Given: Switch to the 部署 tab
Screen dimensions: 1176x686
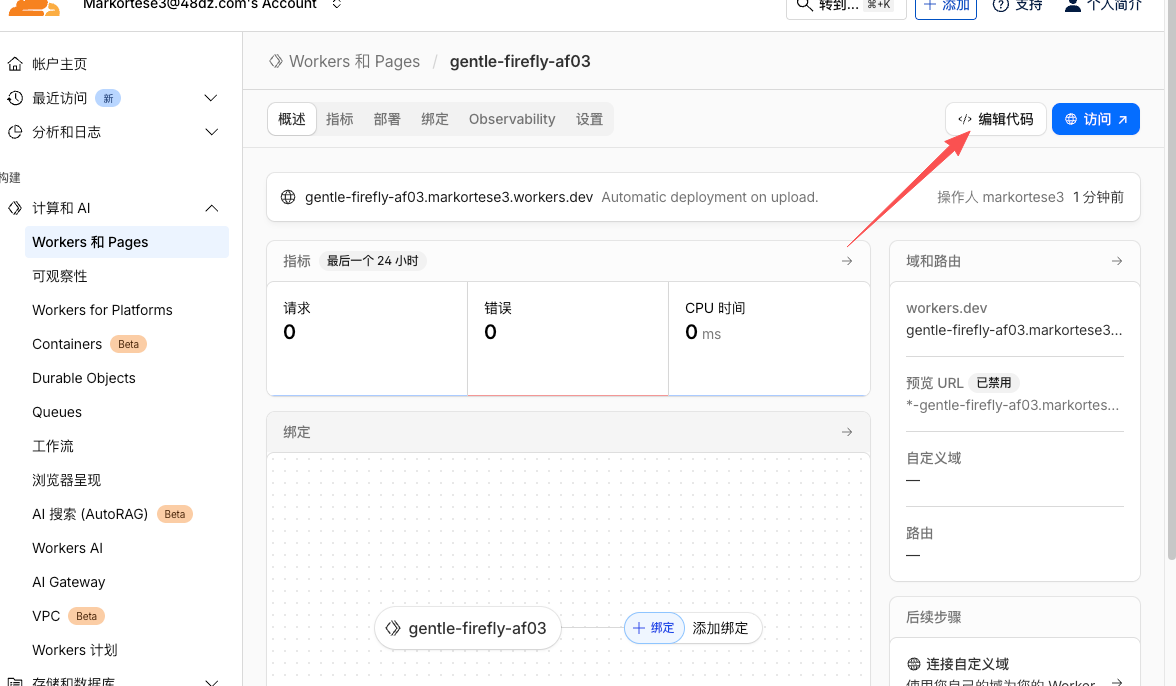Looking at the screenshot, I should (387, 119).
